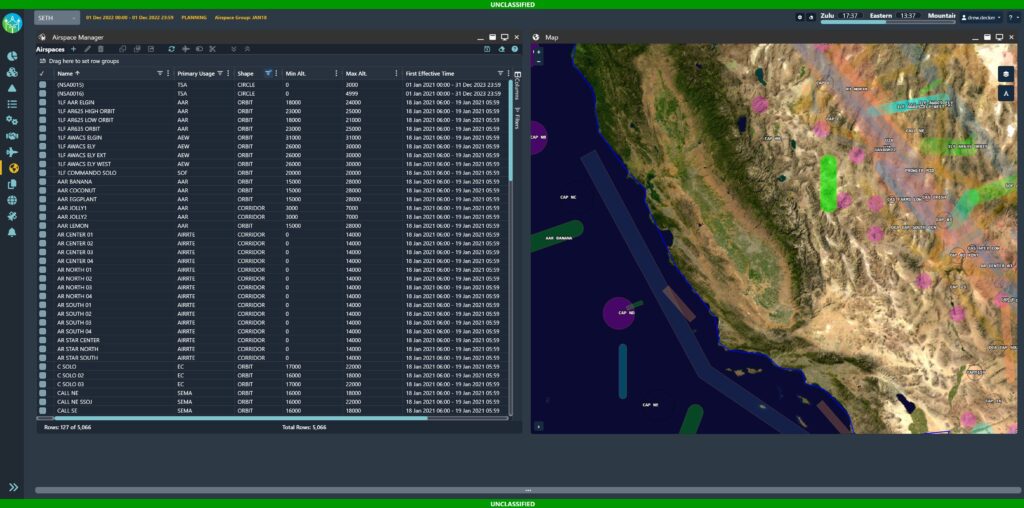Zoom out the map with minus button
Image resolution: width=1024 pixels, height=508 pixels.
click(x=539, y=61)
